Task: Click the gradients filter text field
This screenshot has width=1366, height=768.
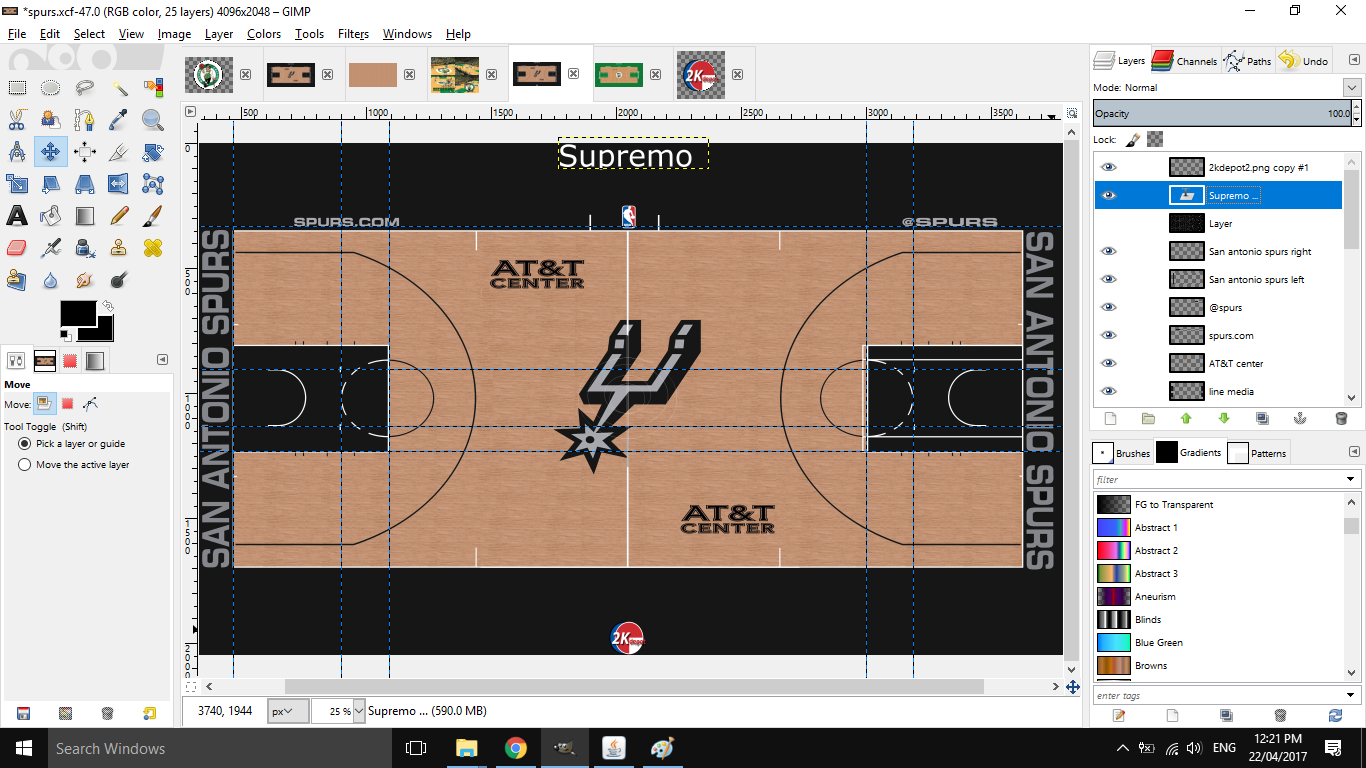Action: click(x=1218, y=479)
